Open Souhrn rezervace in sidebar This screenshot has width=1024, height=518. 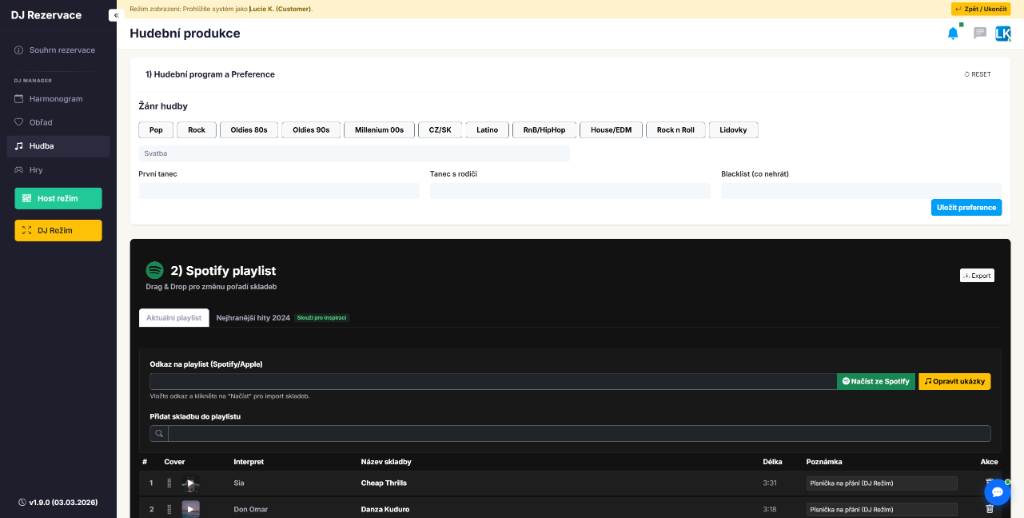tap(58, 50)
